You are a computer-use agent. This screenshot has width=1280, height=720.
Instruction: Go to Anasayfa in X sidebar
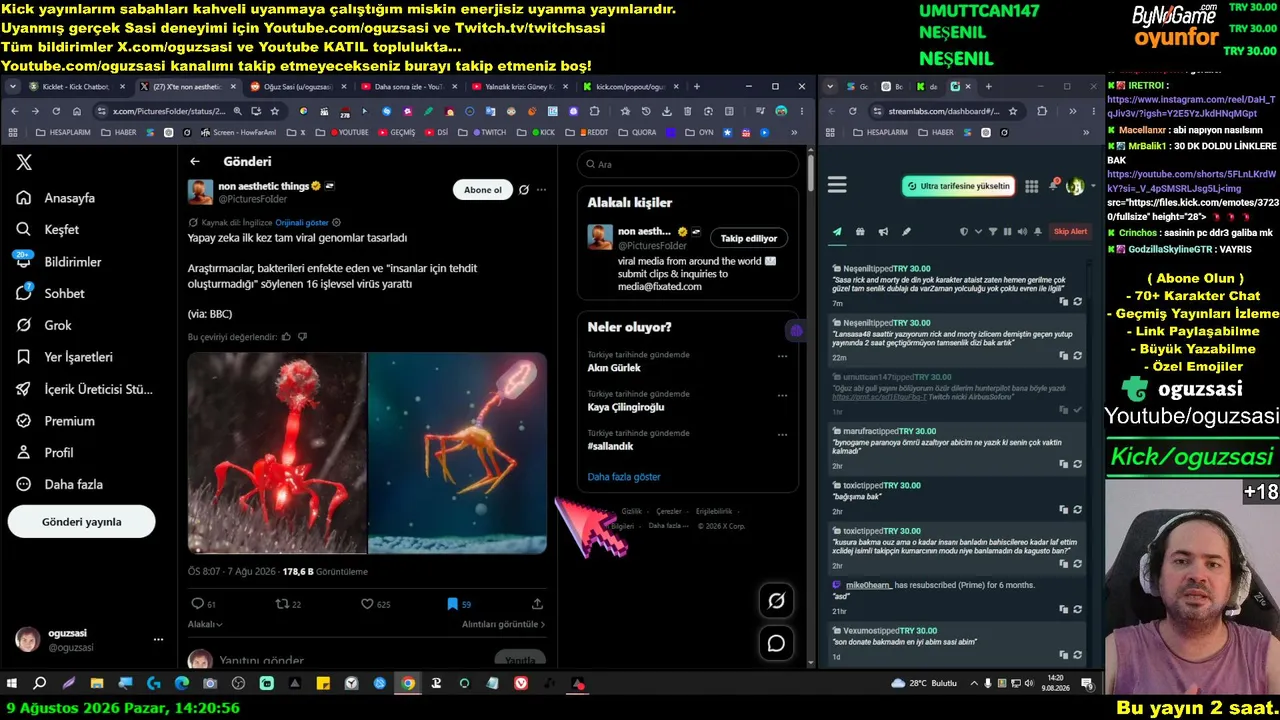click(x=57, y=198)
